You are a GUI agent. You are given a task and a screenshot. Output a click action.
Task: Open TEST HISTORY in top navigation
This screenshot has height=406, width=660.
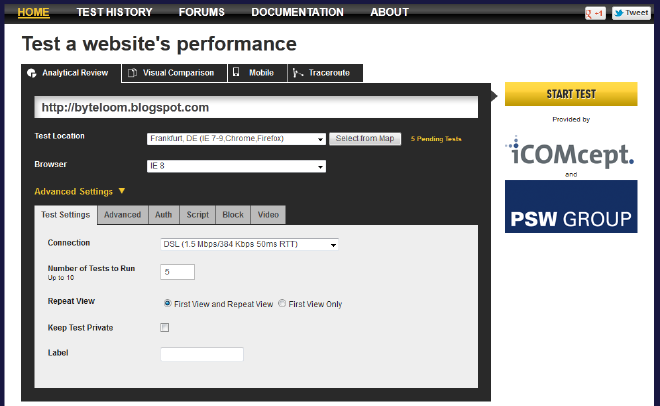[114, 12]
